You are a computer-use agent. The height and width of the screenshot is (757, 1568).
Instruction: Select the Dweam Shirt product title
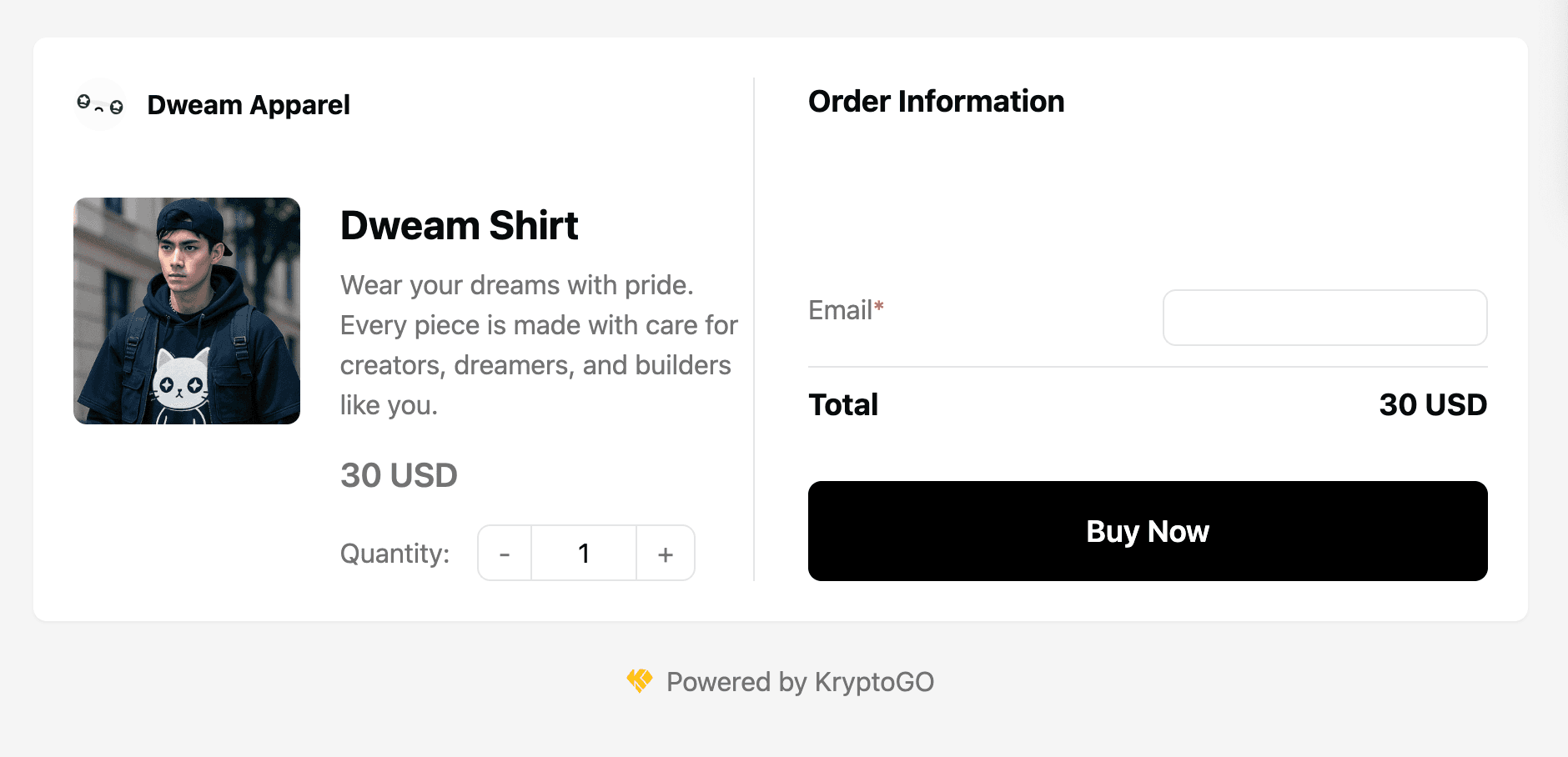(459, 225)
